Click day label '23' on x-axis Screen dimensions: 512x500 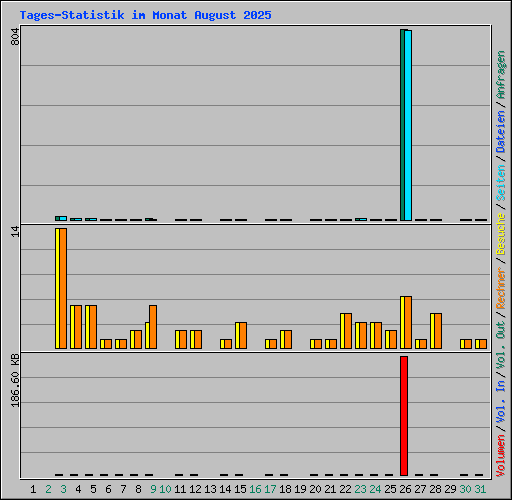point(360,489)
